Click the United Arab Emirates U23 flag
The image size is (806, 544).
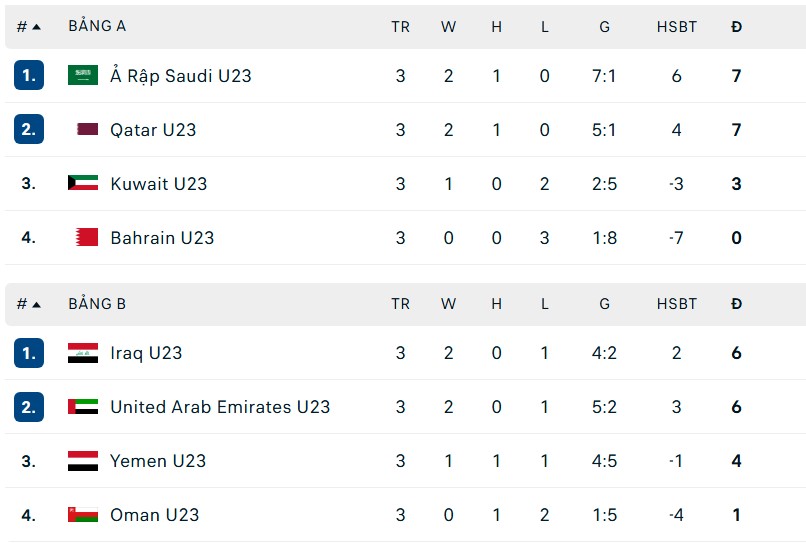click(83, 407)
